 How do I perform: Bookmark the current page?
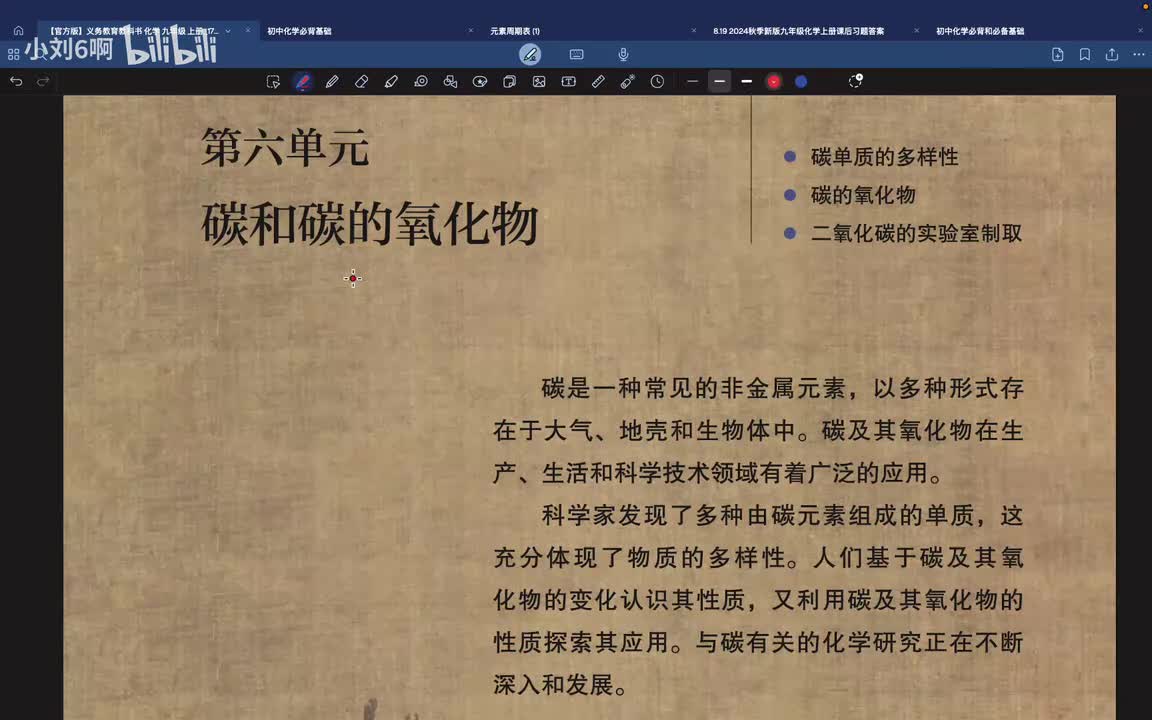tap(1084, 54)
